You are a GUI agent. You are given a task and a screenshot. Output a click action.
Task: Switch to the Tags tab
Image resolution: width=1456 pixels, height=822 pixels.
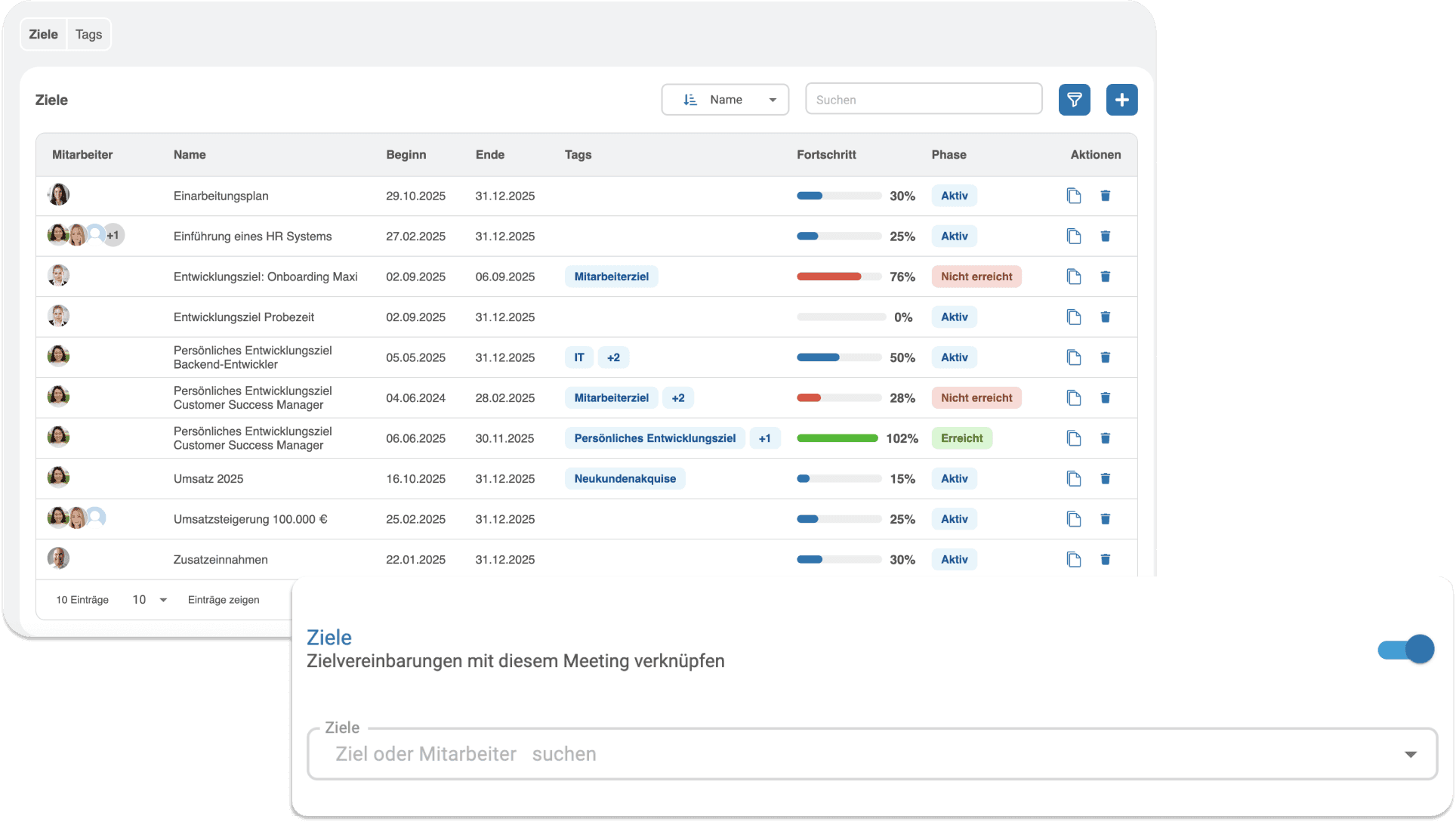click(88, 35)
